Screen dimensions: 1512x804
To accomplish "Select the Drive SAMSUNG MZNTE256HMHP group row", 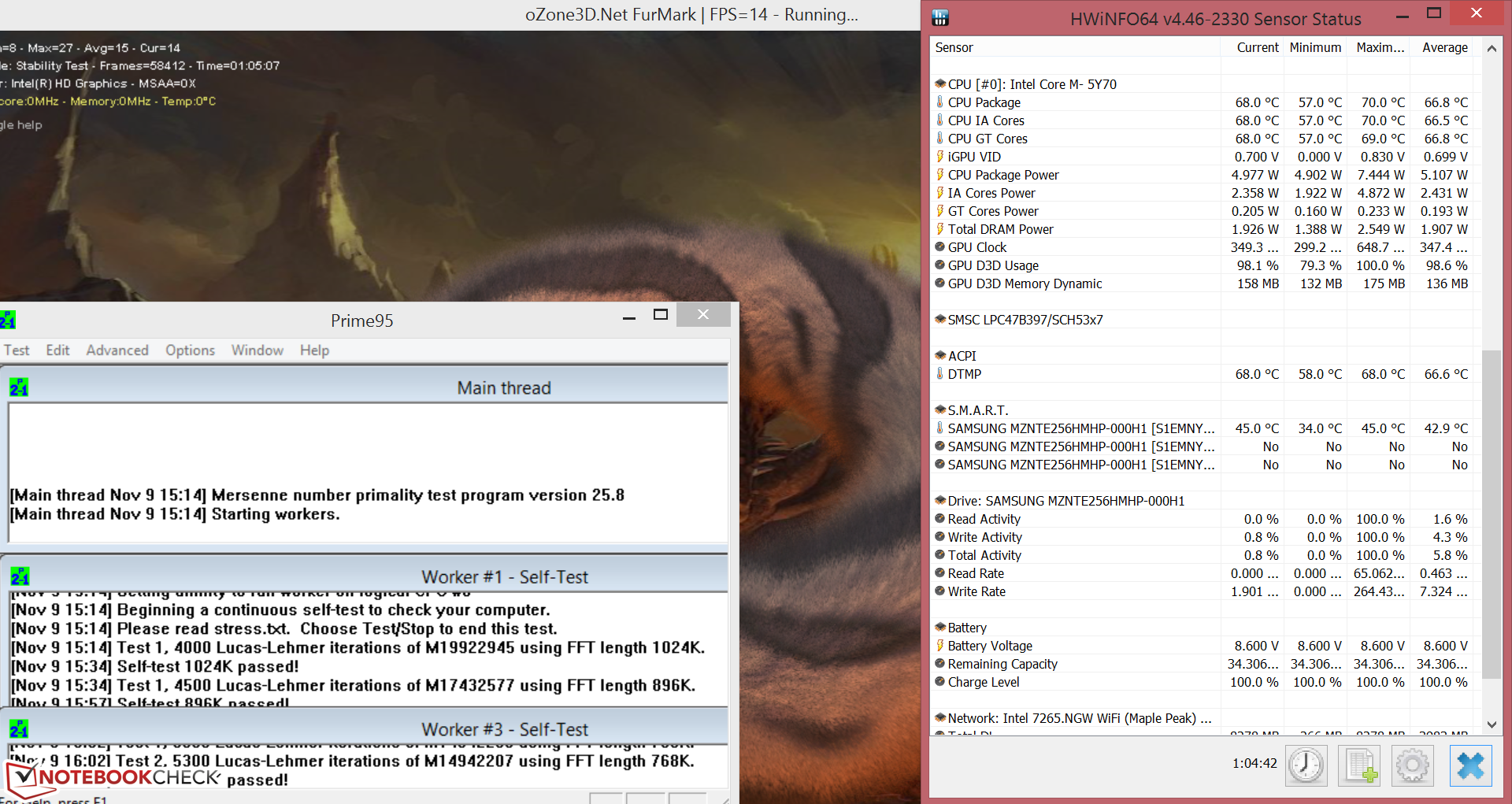I will [x=1202, y=501].
